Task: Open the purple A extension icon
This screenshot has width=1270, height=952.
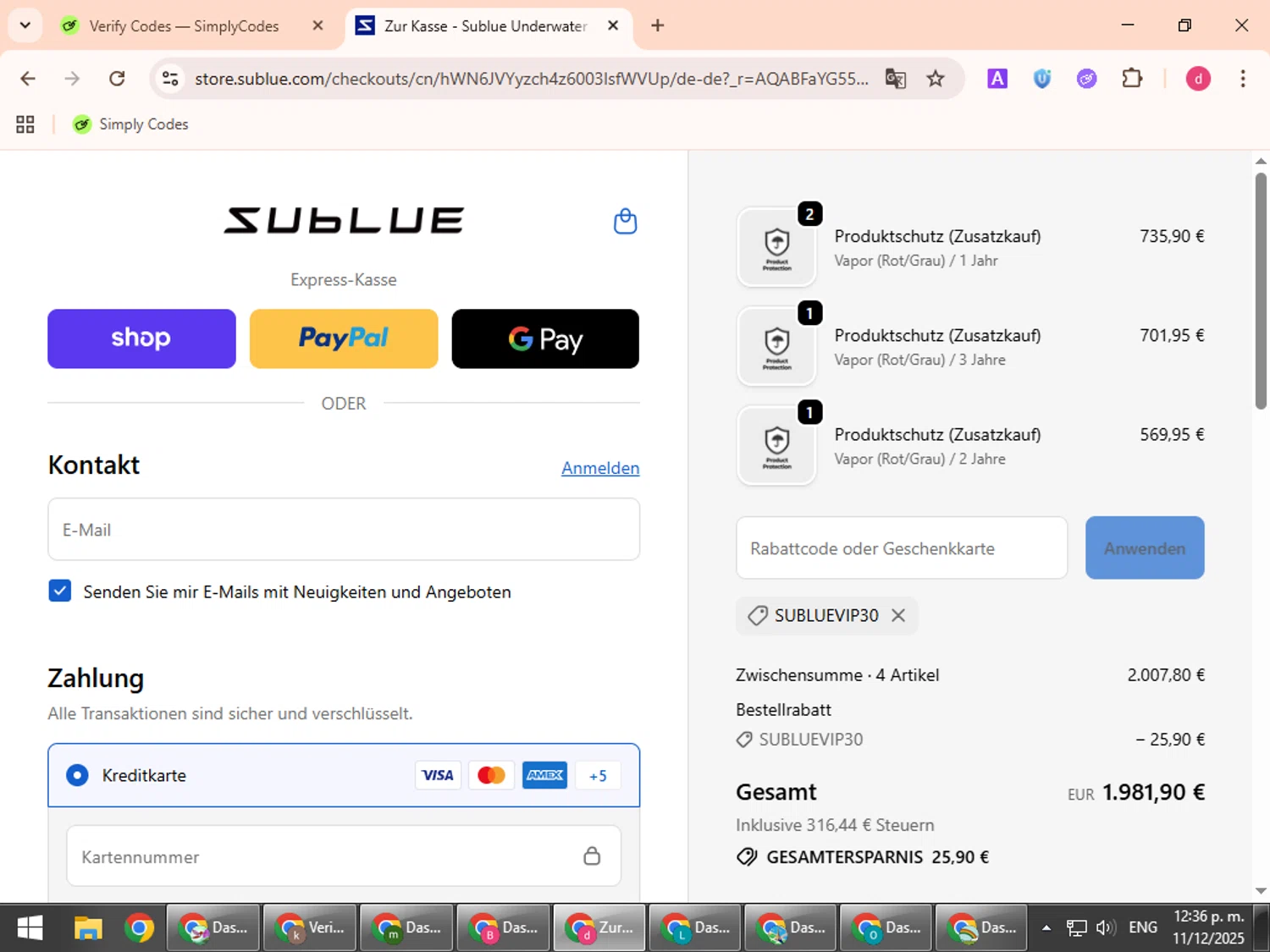Action: 997,79
